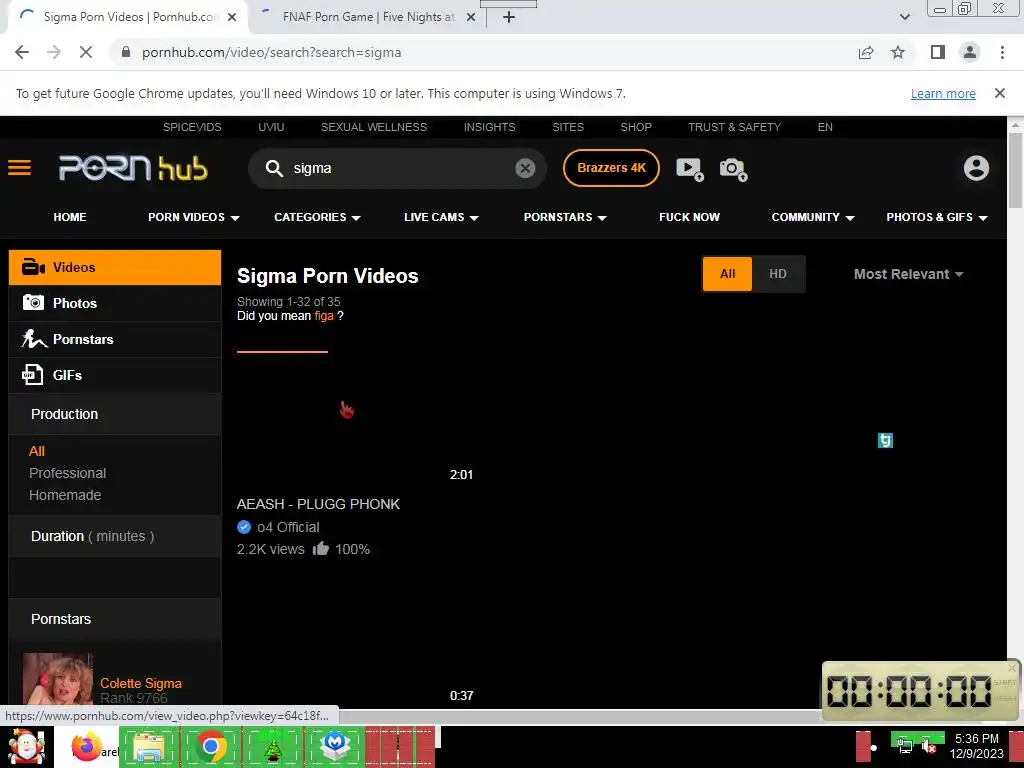Select GIFs in the left sidebar
This screenshot has height=768, width=1024.
click(115, 375)
